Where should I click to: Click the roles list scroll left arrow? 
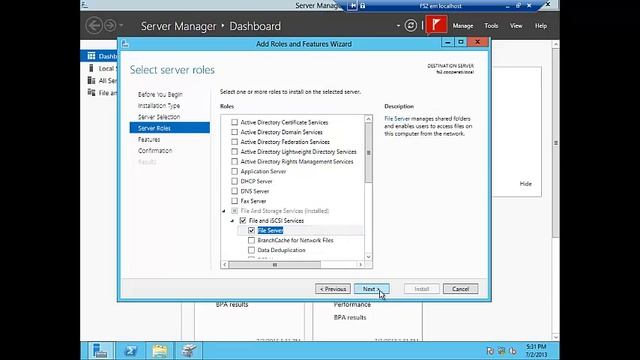[x=224, y=264]
